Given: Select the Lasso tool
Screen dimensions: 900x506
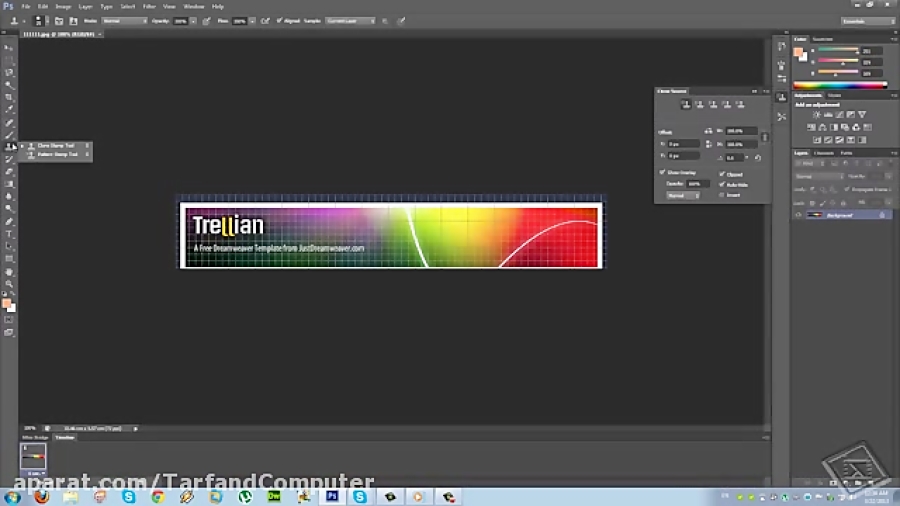Looking at the screenshot, I should (9, 73).
